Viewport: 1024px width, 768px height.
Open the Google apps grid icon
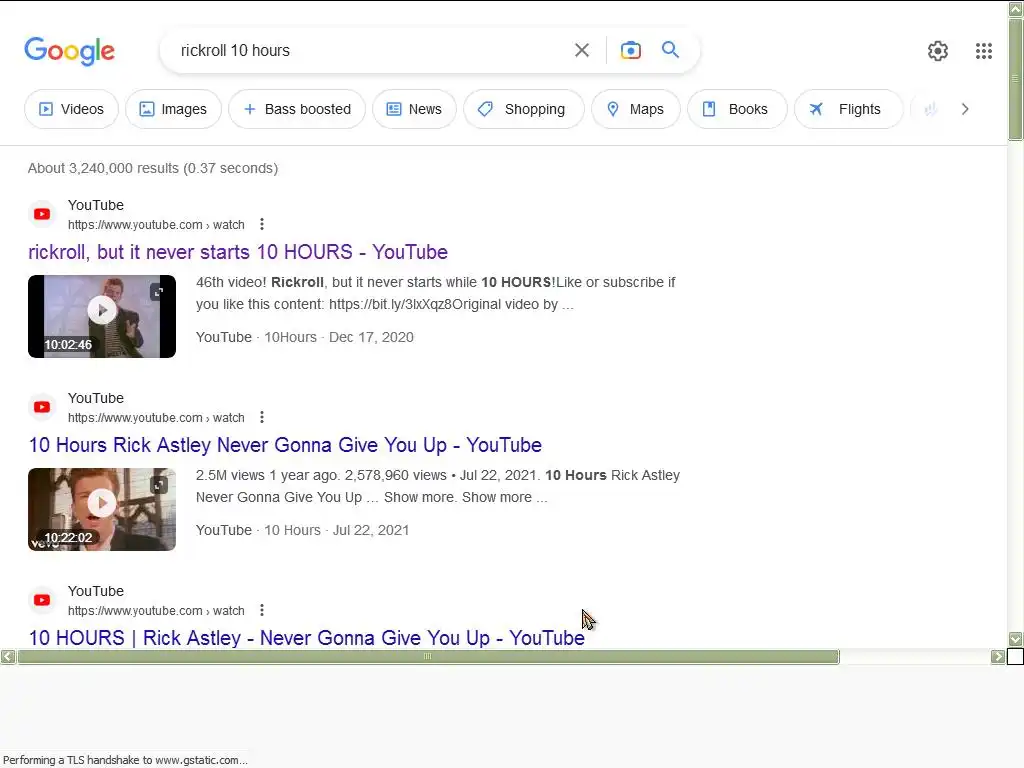click(x=984, y=51)
